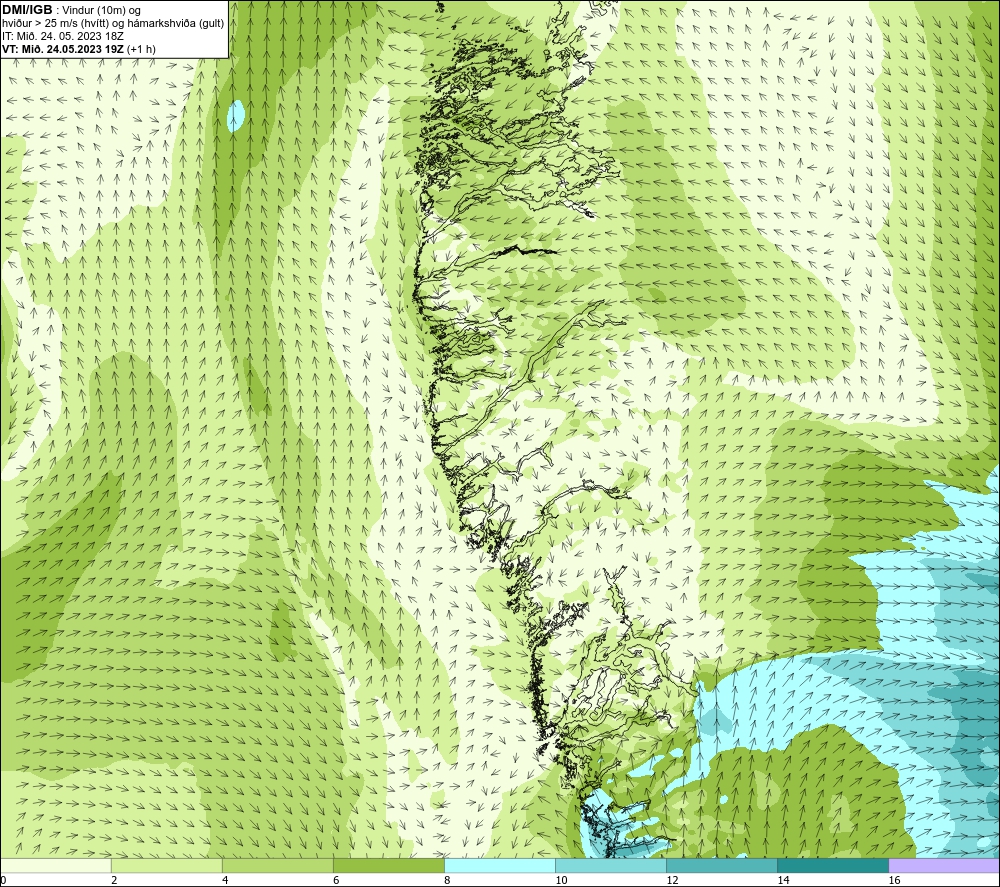
Task: Select the medium green 4–6 scale swatch
Action: (x=277, y=865)
